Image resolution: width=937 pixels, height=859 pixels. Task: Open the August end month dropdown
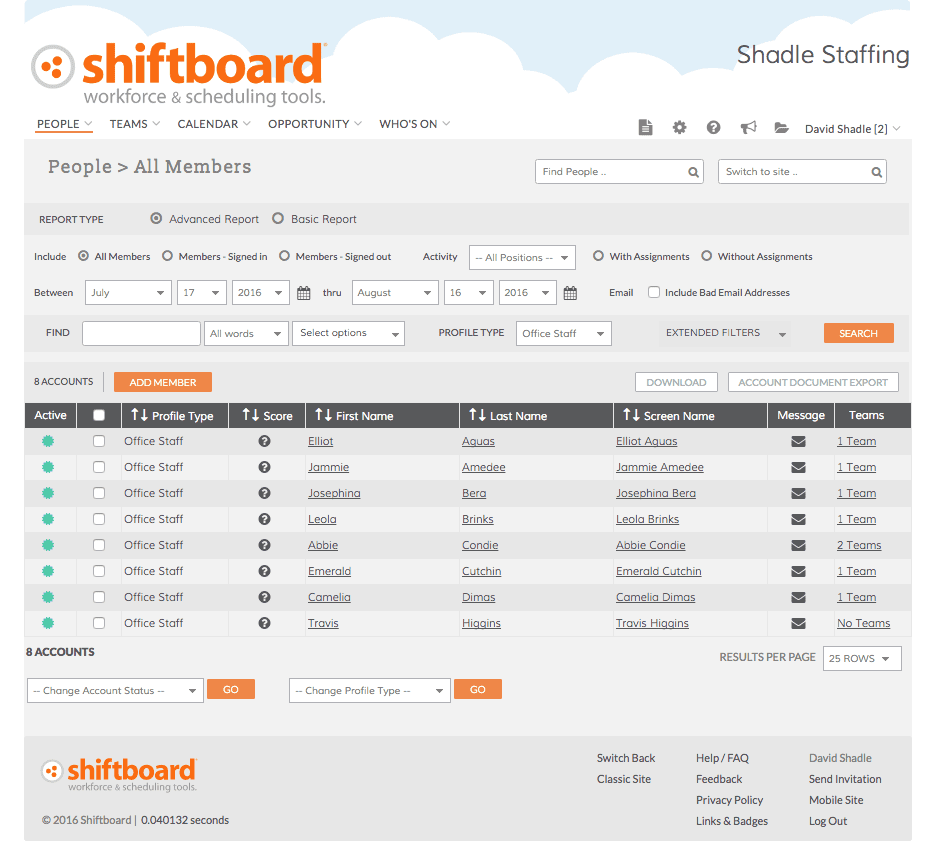click(395, 293)
